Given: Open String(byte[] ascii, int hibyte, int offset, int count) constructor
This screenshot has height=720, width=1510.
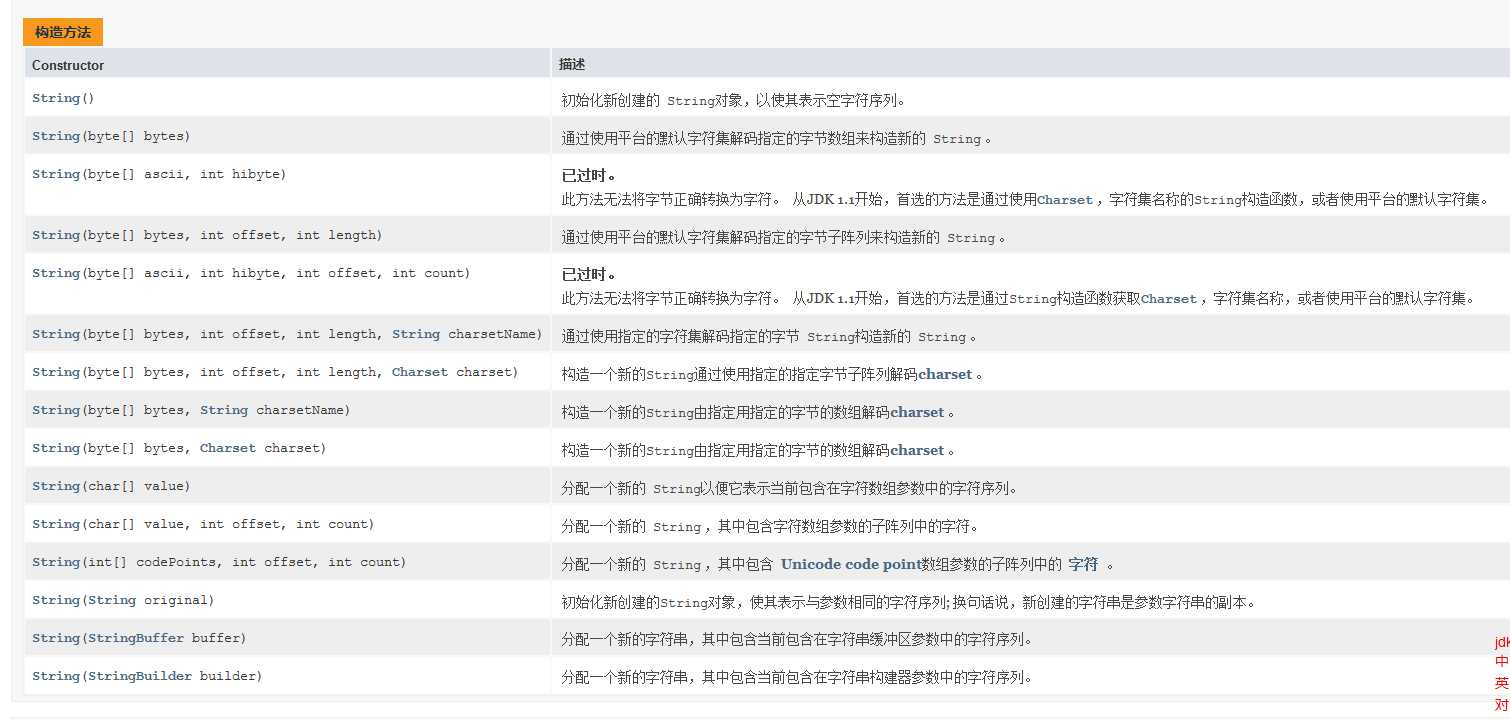Looking at the screenshot, I should tap(56, 273).
